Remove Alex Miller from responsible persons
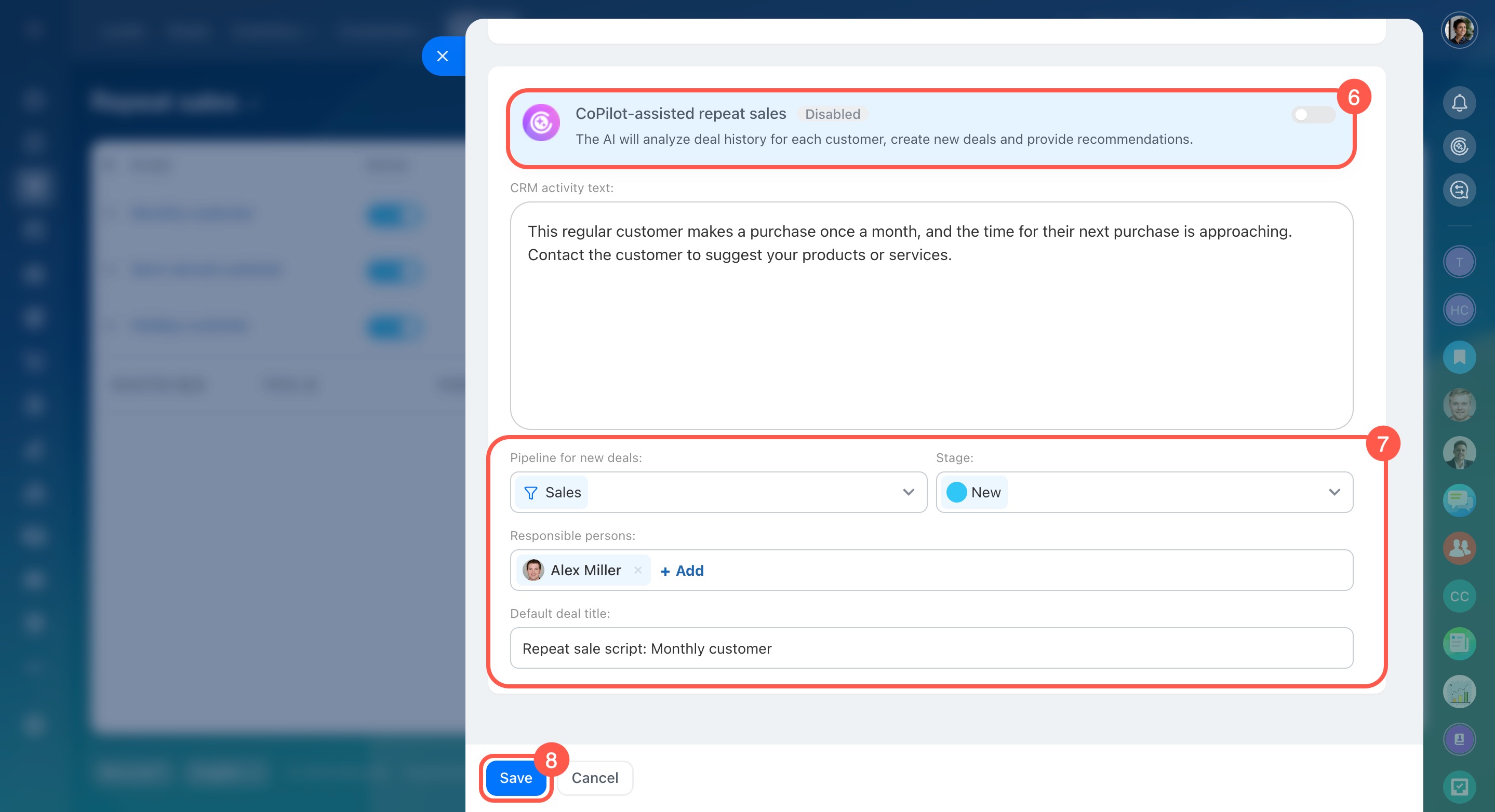This screenshot has width=1495, height=812. 638,570
